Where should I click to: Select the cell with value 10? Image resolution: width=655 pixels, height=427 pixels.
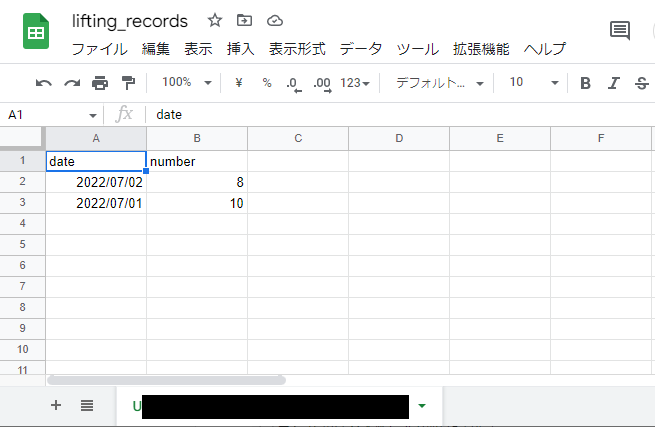coord(197,203)
